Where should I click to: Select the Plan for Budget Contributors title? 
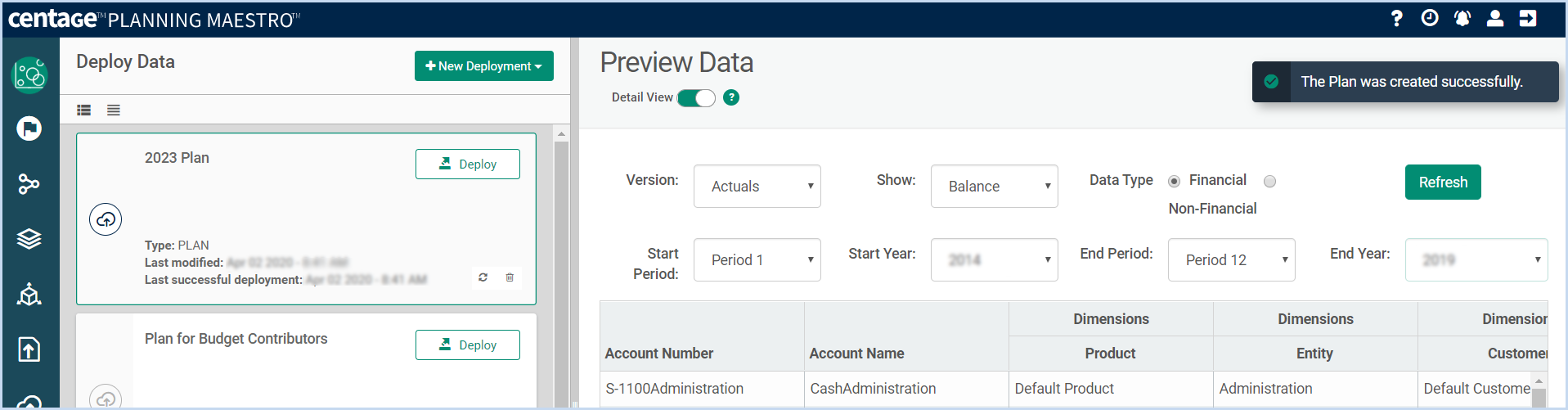tap(236, 339)
